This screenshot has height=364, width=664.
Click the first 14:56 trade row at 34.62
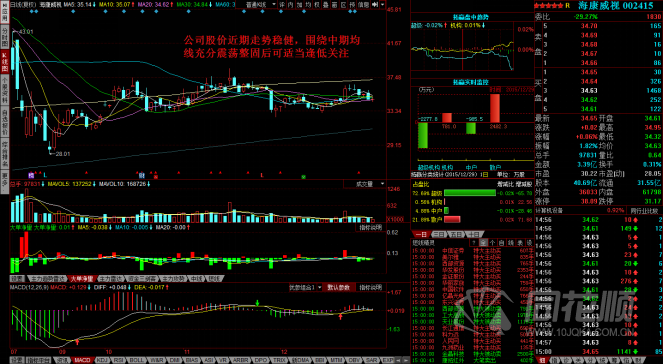(x=598, y=219)
